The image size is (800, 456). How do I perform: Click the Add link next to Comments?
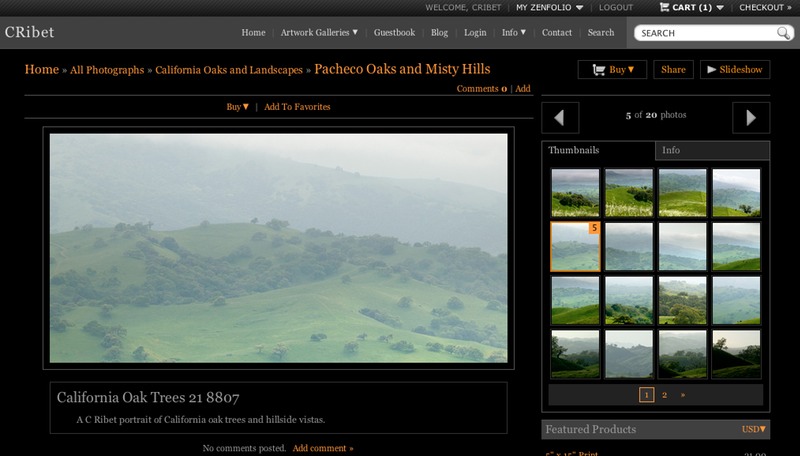click(522, 88)
